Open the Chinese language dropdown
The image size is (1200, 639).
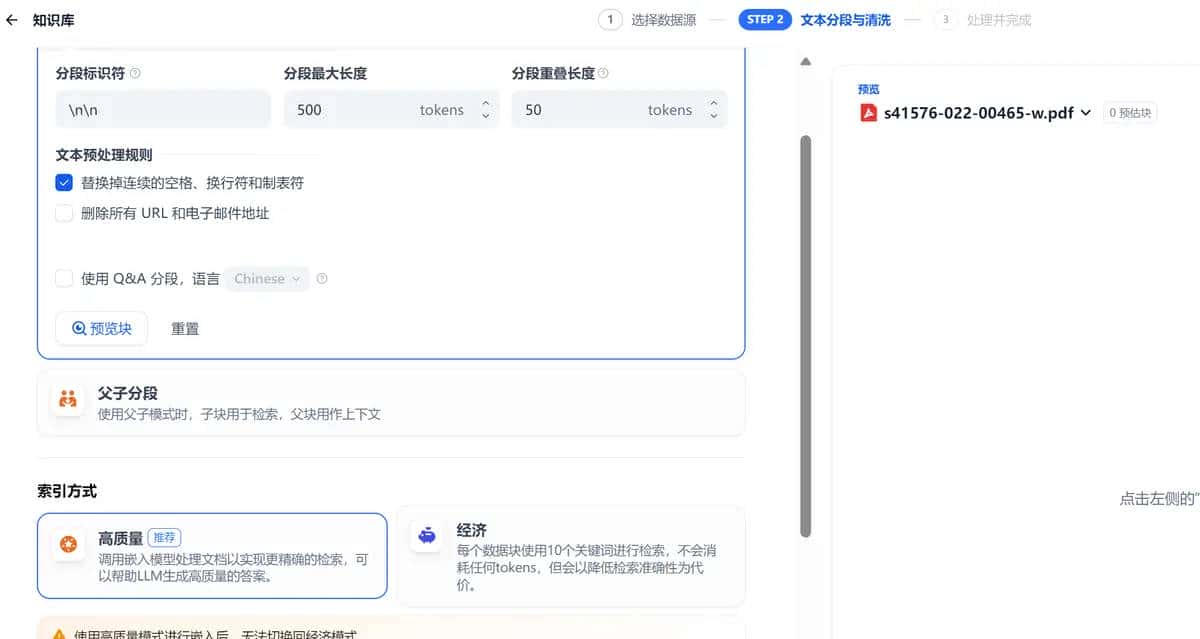[265, 279]
